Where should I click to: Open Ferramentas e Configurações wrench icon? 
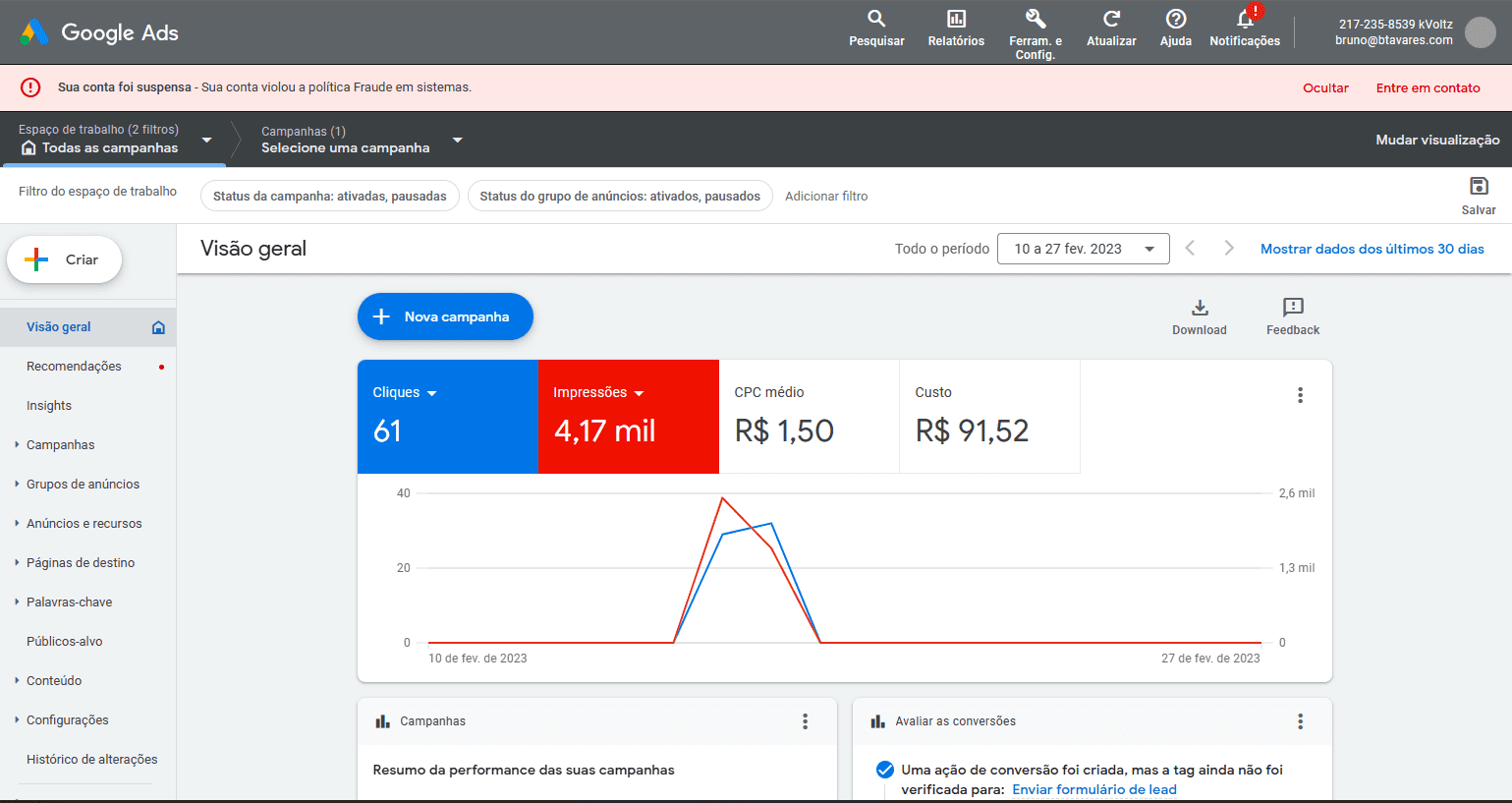[x=1036, y=20]
